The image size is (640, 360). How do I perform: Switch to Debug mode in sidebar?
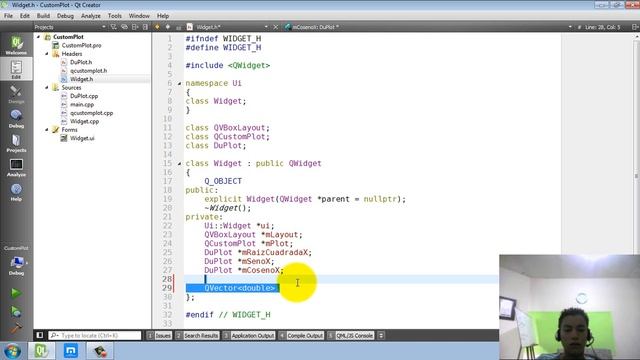16,118
